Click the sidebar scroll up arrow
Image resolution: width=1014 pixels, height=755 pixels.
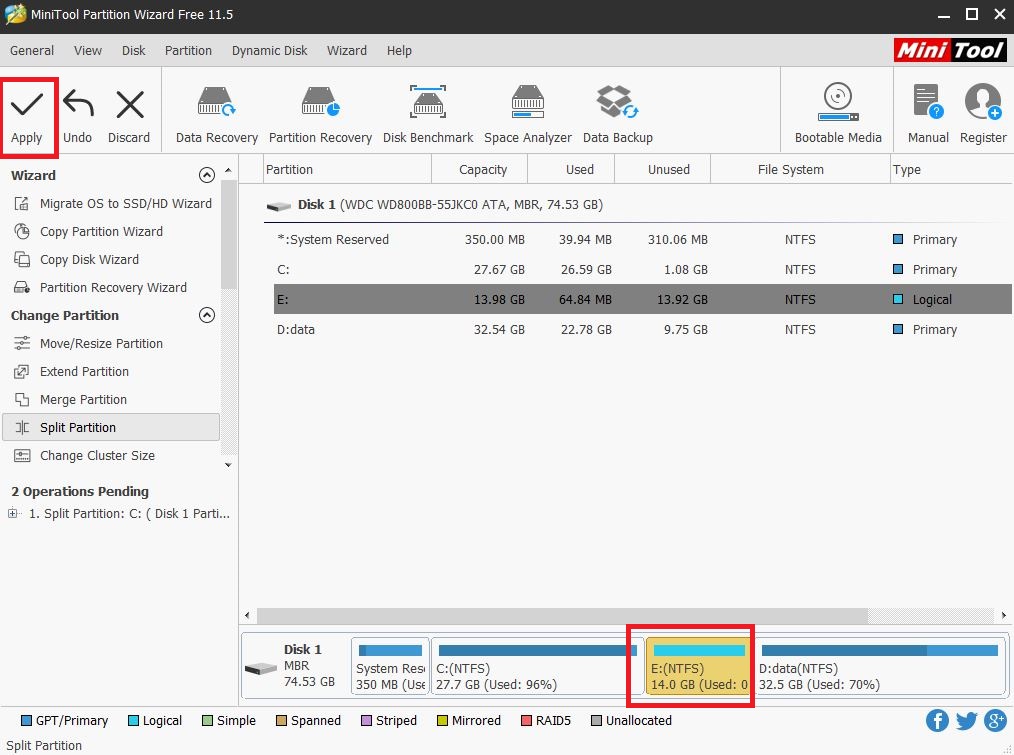[x=228, y=170]
